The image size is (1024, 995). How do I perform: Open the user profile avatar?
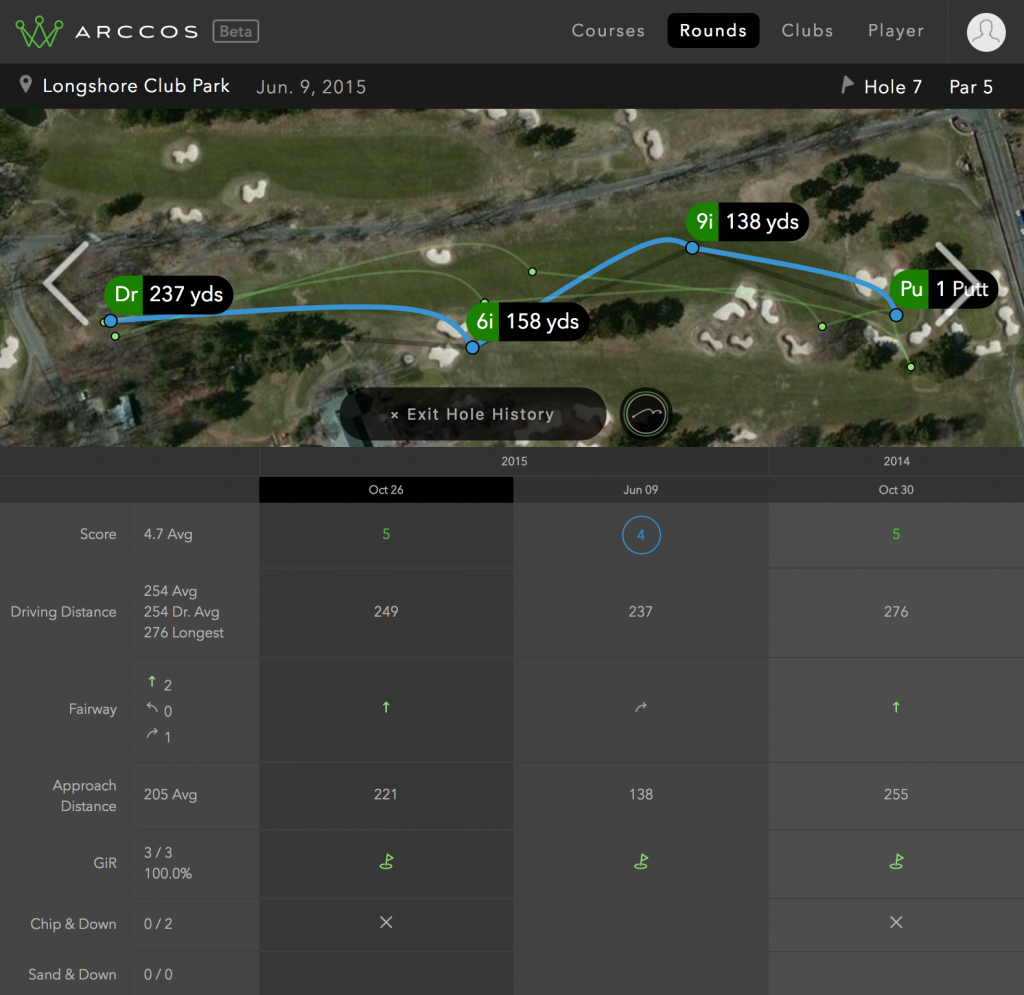[x=985, y=32]
